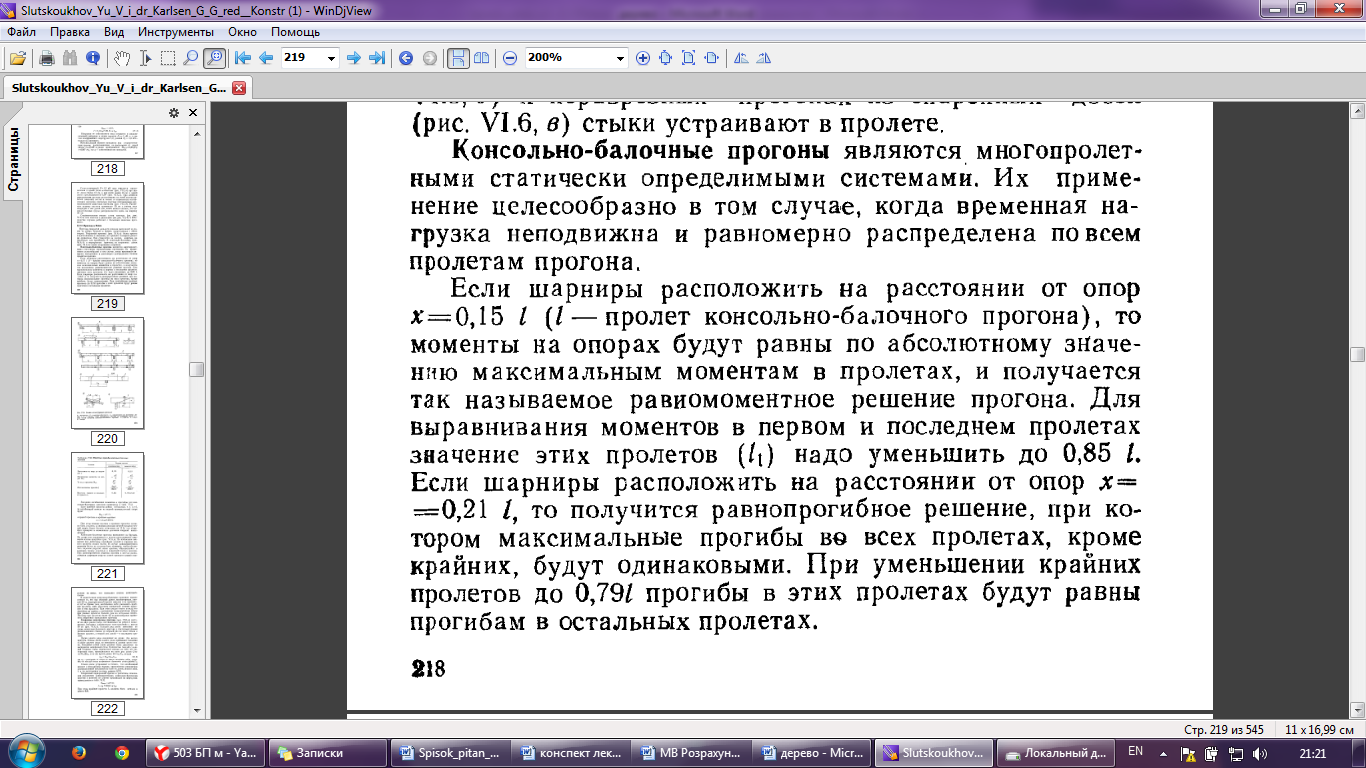Open the volume control in tray
The height and width of the screenshot is (768, 1366).
(x=1258, y=753)
